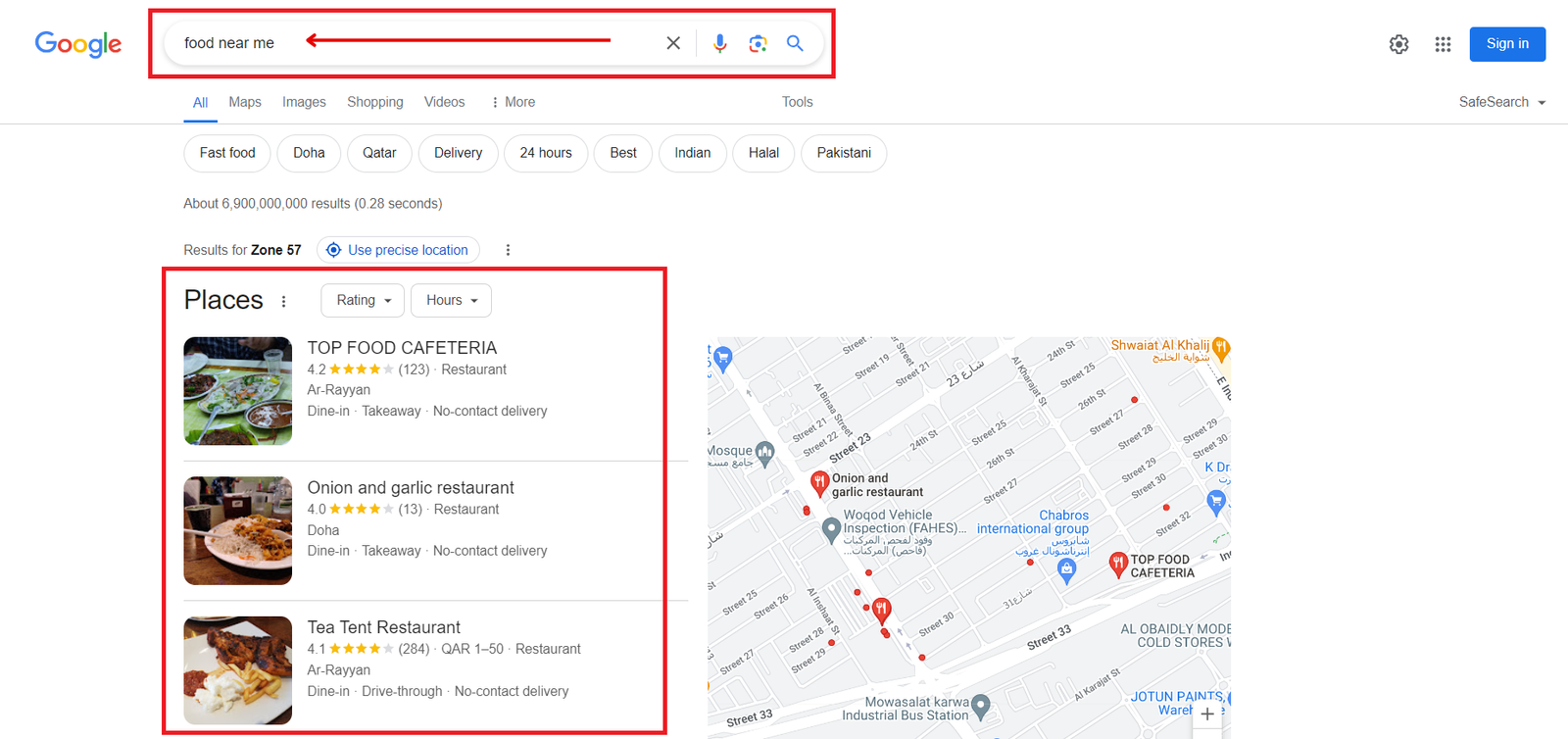Switch to the Maps tab

[x=245, y=102]
